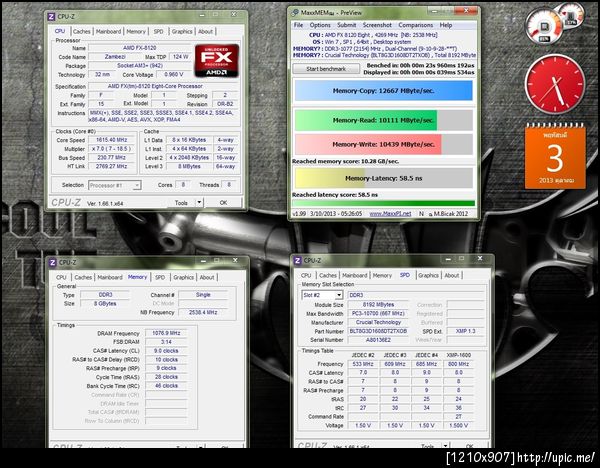Click the Memory-Write result bar
The width and height of the screenshot is (600, 468).
pyautogui.click(x=383, y=144)
